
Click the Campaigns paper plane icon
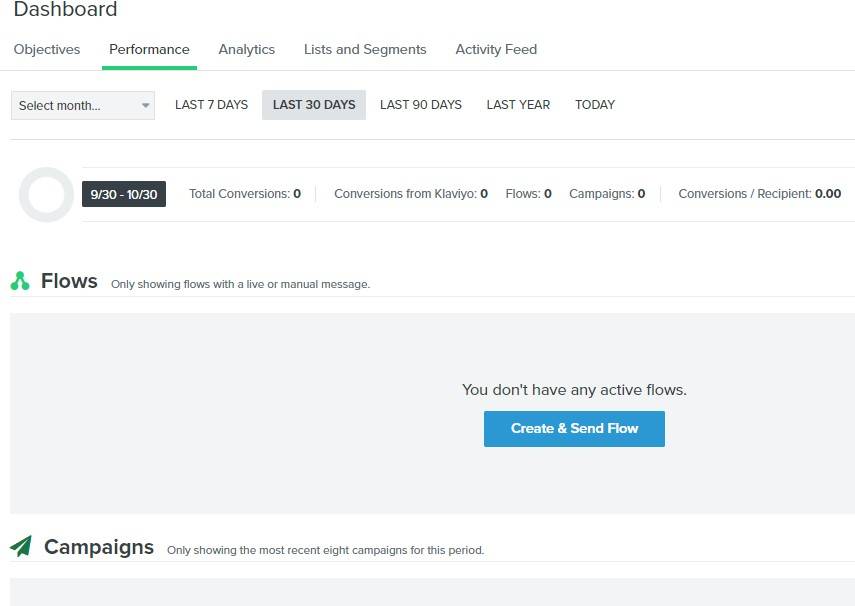tap(21, 547)
